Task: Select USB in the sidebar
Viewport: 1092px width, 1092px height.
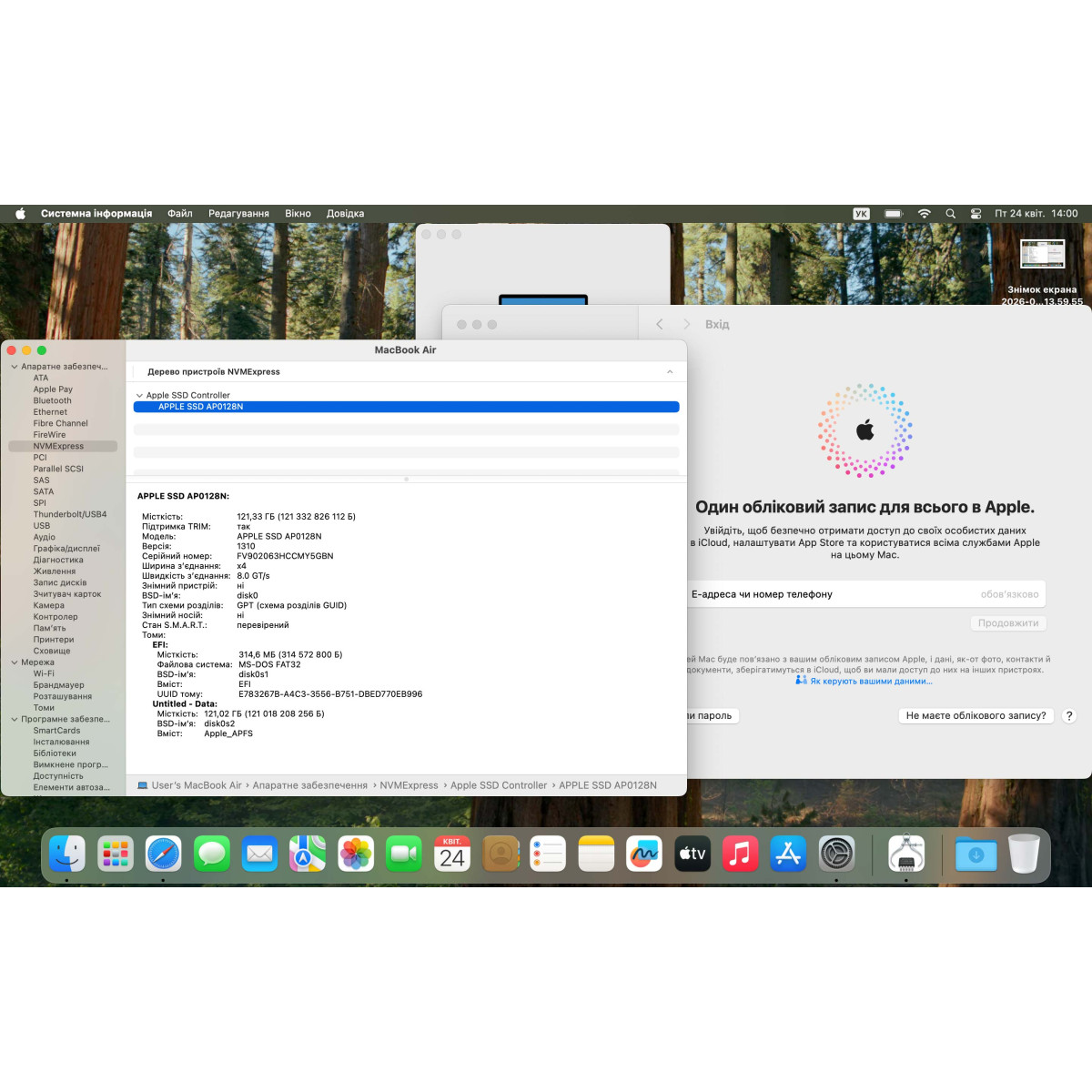Action: (42, 526)
